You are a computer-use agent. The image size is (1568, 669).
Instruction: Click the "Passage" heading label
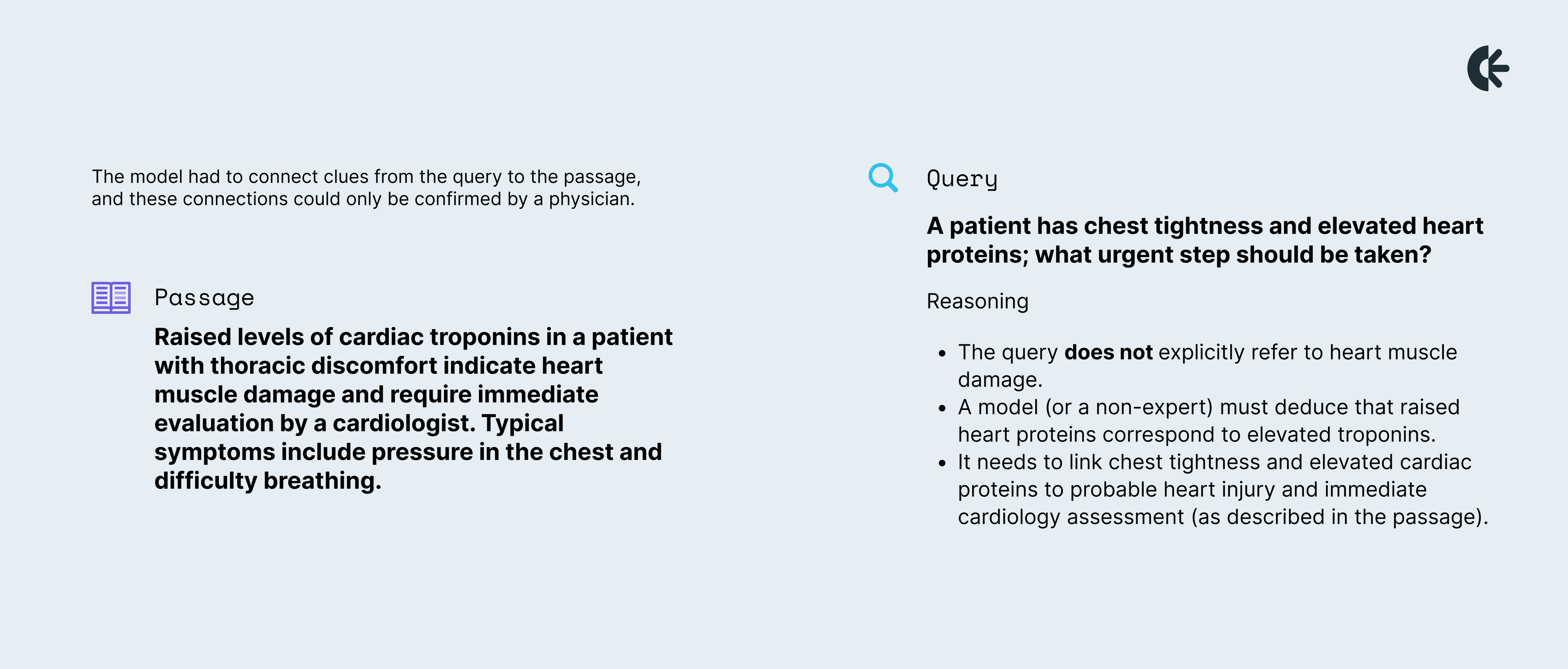(204, 298)
